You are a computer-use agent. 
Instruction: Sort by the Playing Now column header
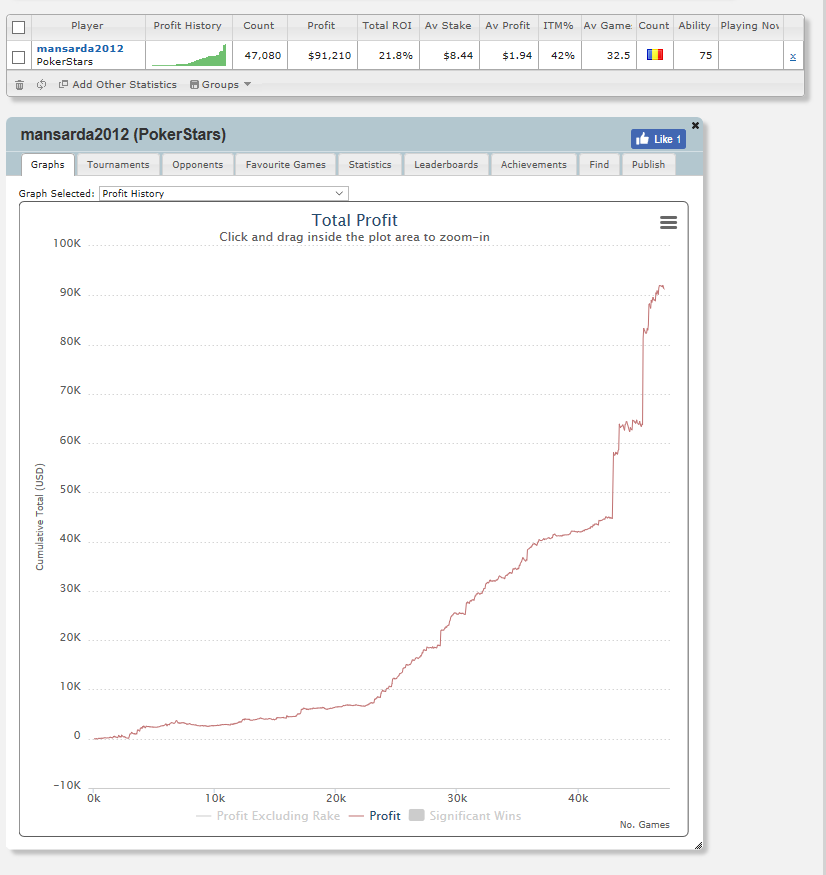[x=750, y=26]
